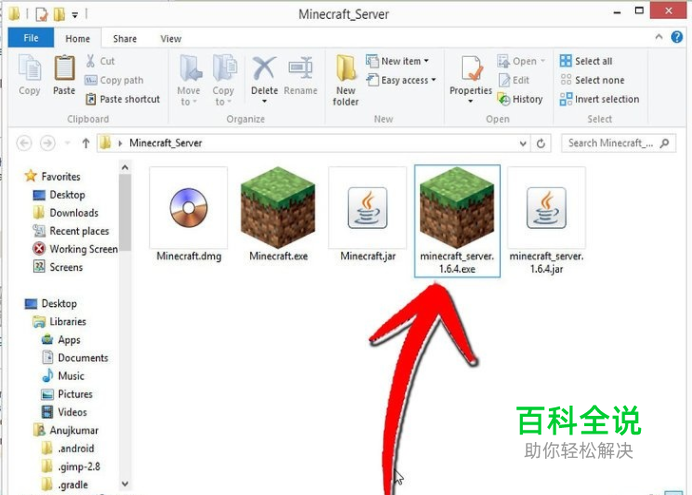692x495 pixels.
Task: Select the Minecraft.dmg file
Action: (x=189, y=214)
